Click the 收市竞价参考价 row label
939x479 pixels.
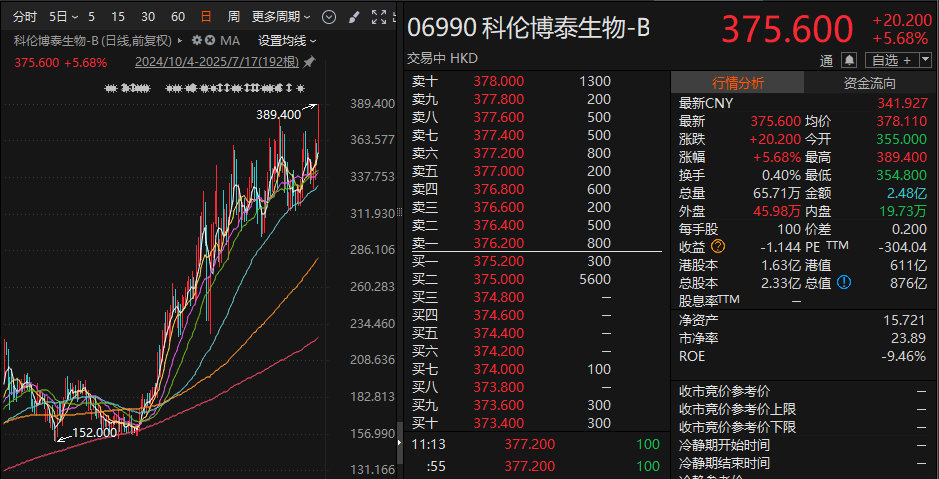(725, 392)
